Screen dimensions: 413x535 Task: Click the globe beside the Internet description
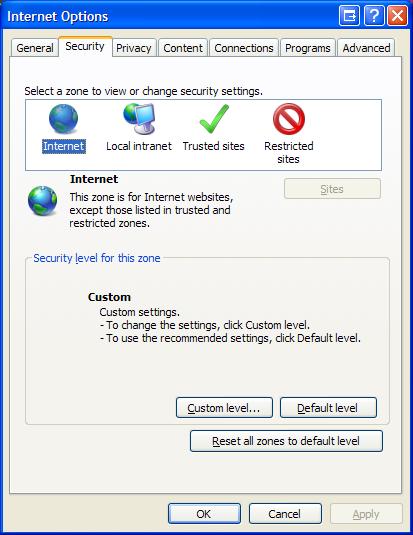click(x=43, y=201)
